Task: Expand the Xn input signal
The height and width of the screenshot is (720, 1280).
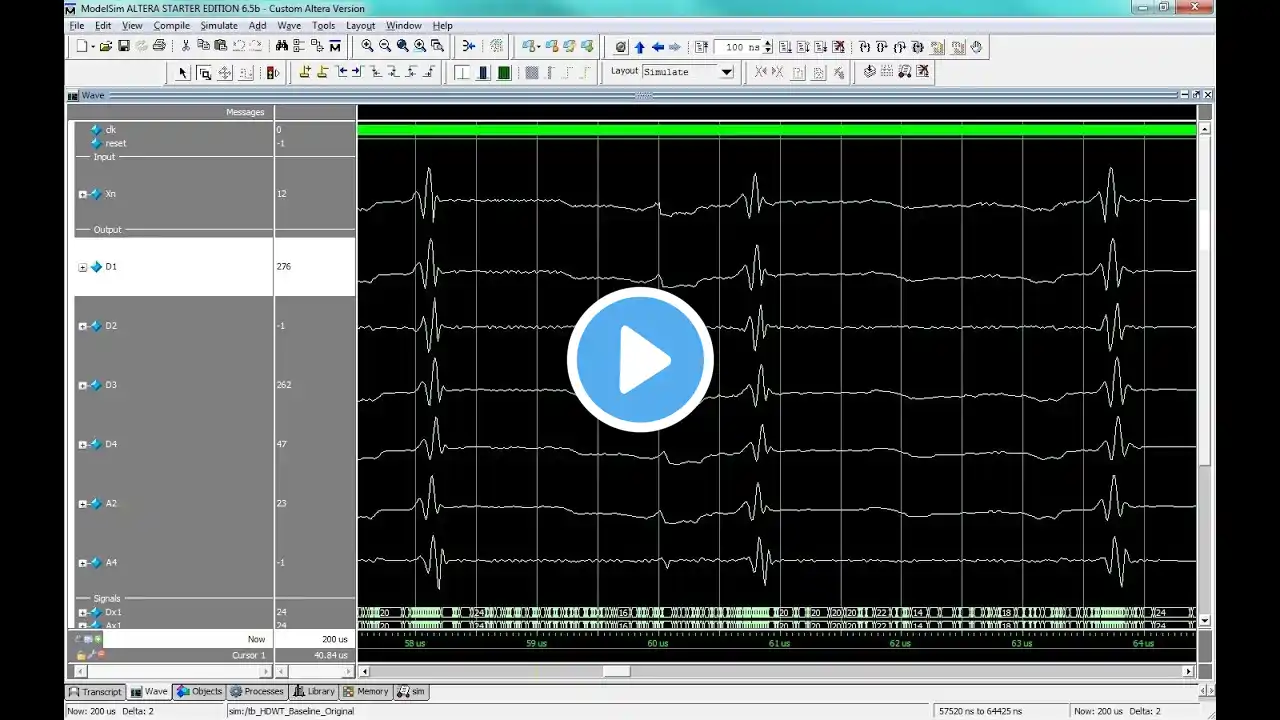Action: point(83,194)
